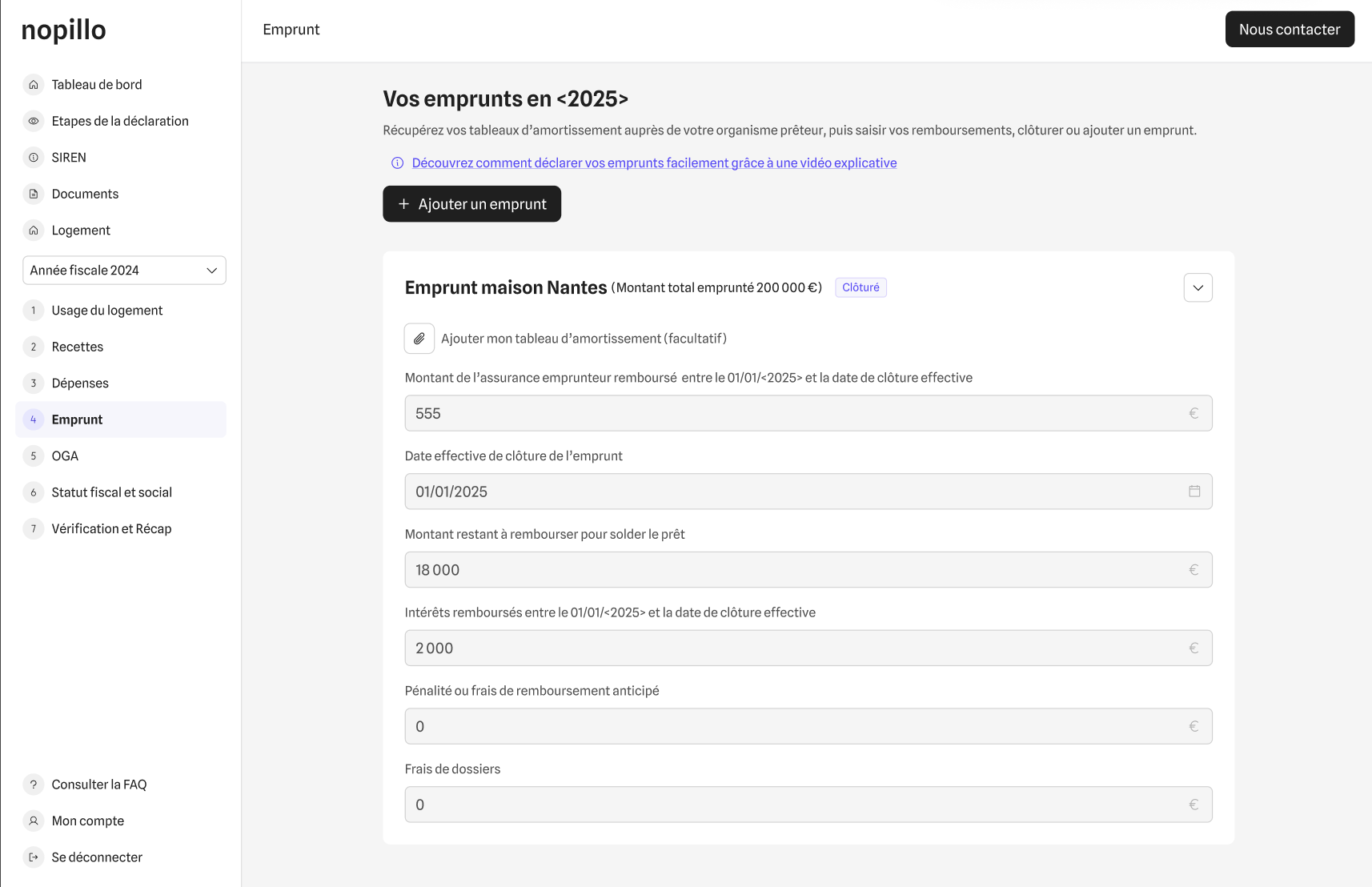Screen dimensions: 1372x887
Task: Click the Nous contacter button
Action: pos(1289,30)
